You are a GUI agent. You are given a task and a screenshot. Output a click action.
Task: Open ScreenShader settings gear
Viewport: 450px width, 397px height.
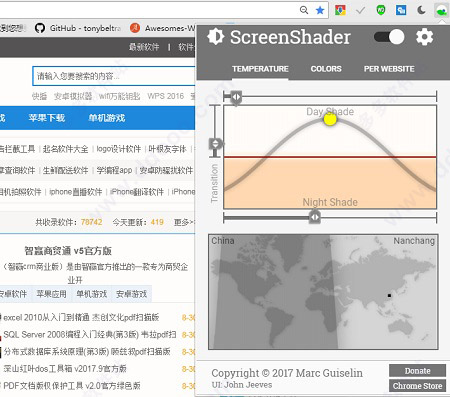pyautogui.click(x=424, y=37)
